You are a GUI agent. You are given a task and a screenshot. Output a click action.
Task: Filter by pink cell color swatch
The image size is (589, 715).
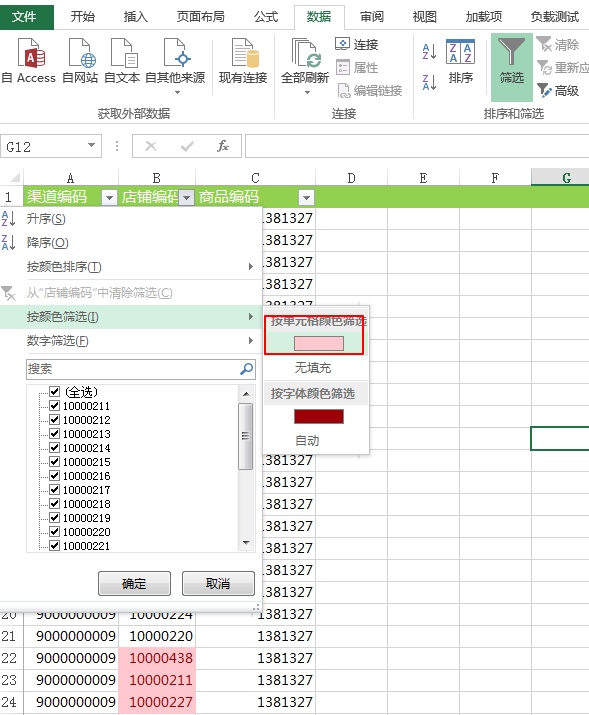pos(319,343)
